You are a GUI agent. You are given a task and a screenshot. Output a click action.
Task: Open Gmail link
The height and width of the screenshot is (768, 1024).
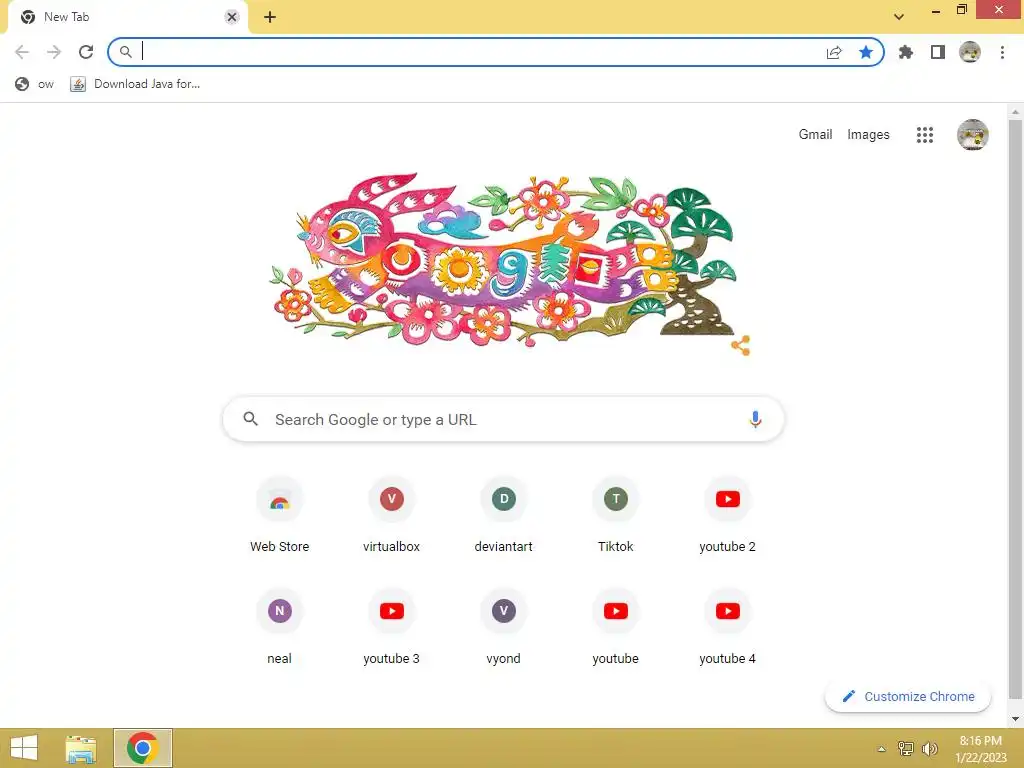coord(815,135)
